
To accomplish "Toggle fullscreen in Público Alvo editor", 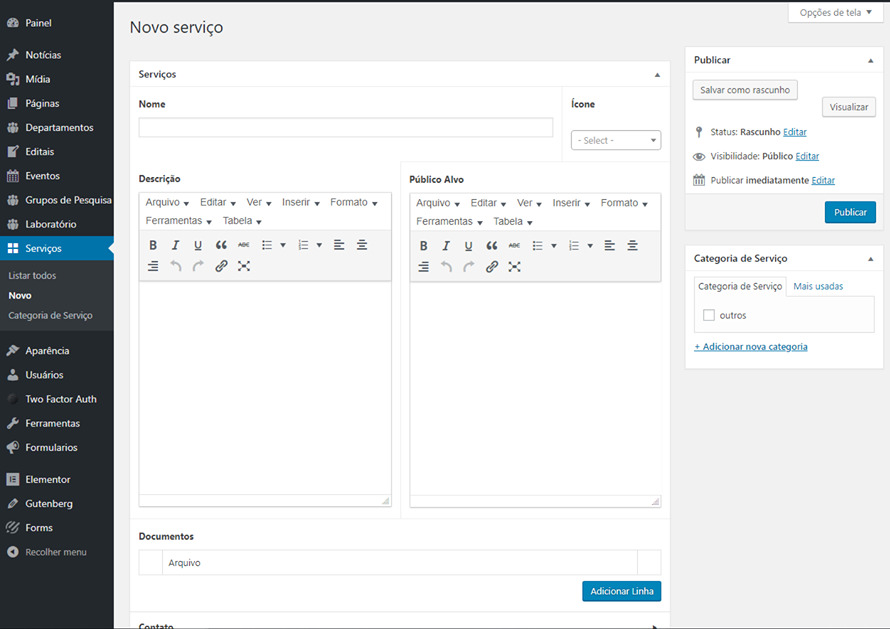I will (514, 267).
